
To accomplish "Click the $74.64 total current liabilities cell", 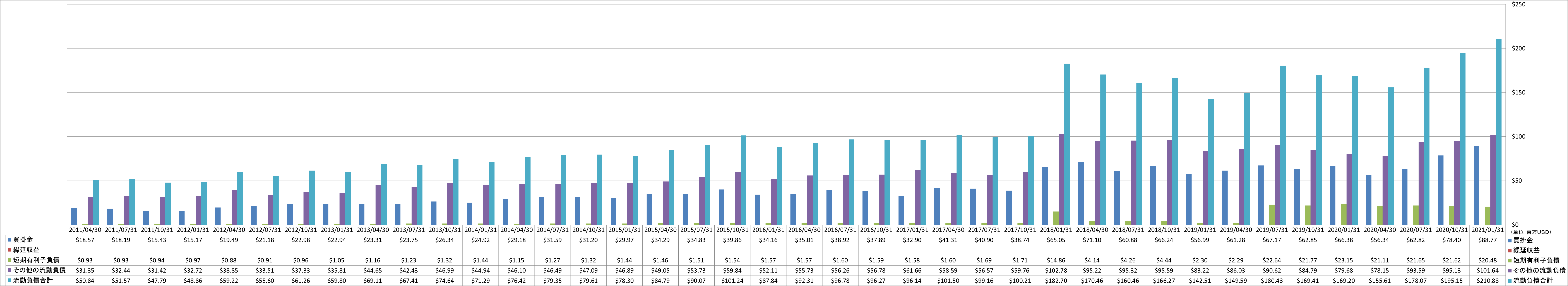I will [x=444, y=280].
